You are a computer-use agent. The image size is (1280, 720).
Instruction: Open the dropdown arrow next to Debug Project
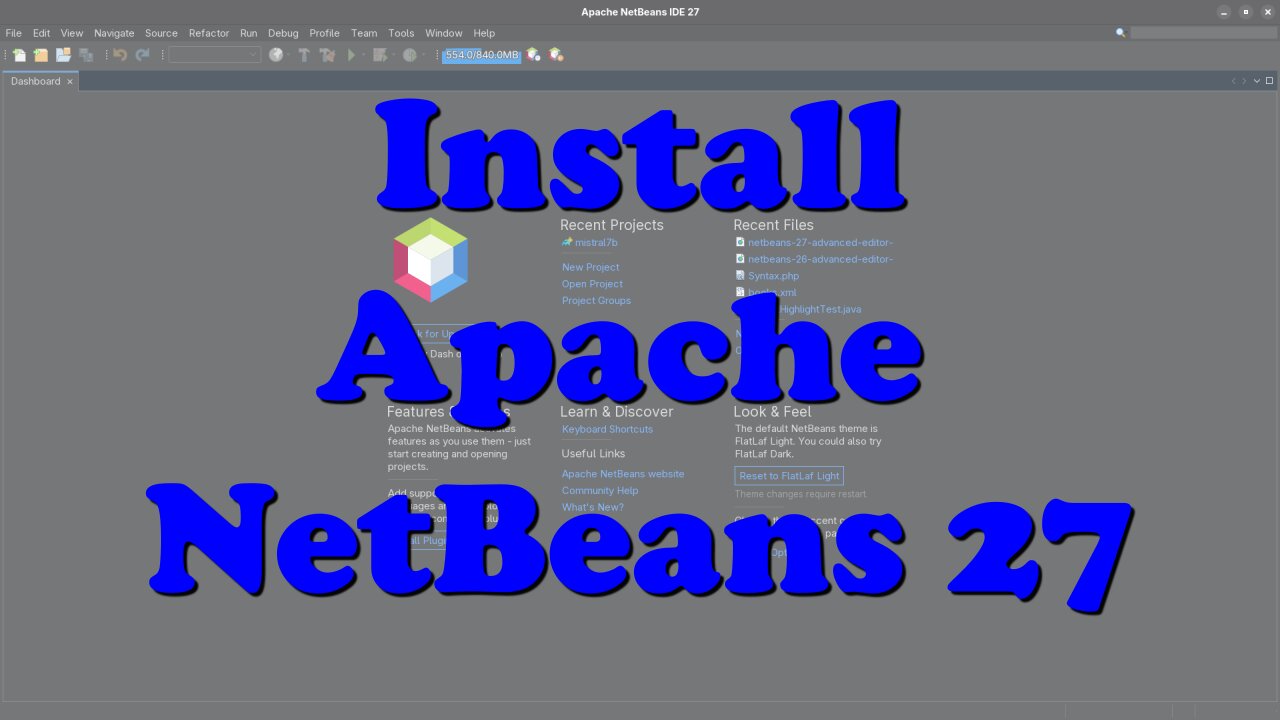coord(394,55)
